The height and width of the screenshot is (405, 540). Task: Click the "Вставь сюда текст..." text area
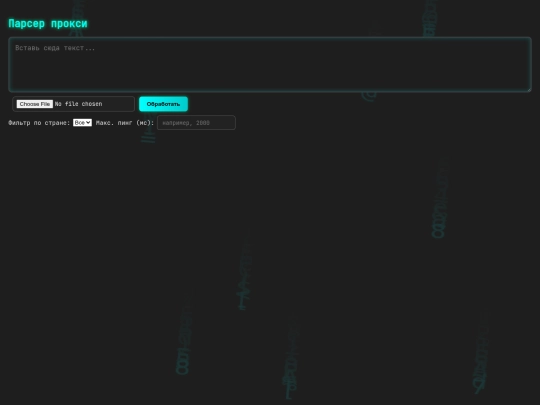(270, 64)
